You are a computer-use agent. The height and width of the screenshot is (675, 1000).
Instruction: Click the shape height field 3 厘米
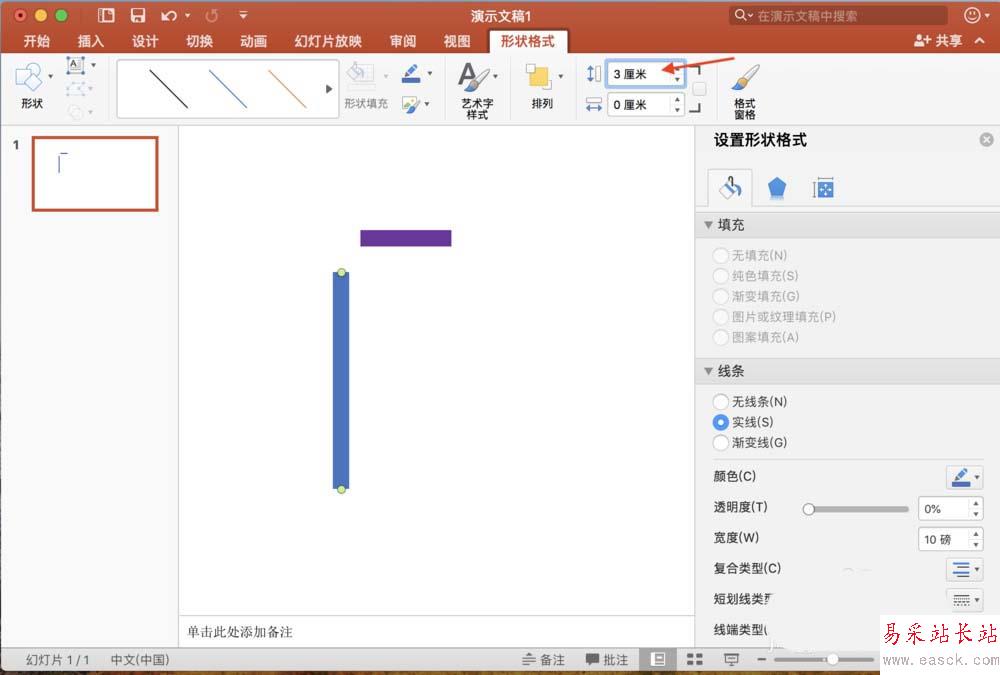[x=640, y=74]
